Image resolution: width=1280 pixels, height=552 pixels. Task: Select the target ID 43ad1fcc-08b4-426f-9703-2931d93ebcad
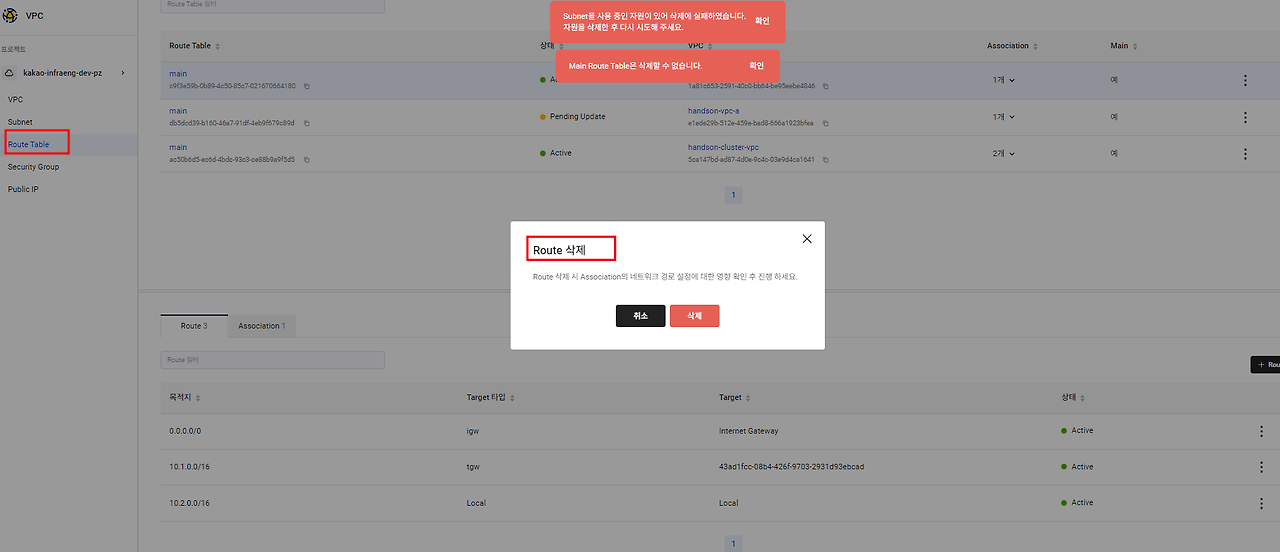coord(791,467)
